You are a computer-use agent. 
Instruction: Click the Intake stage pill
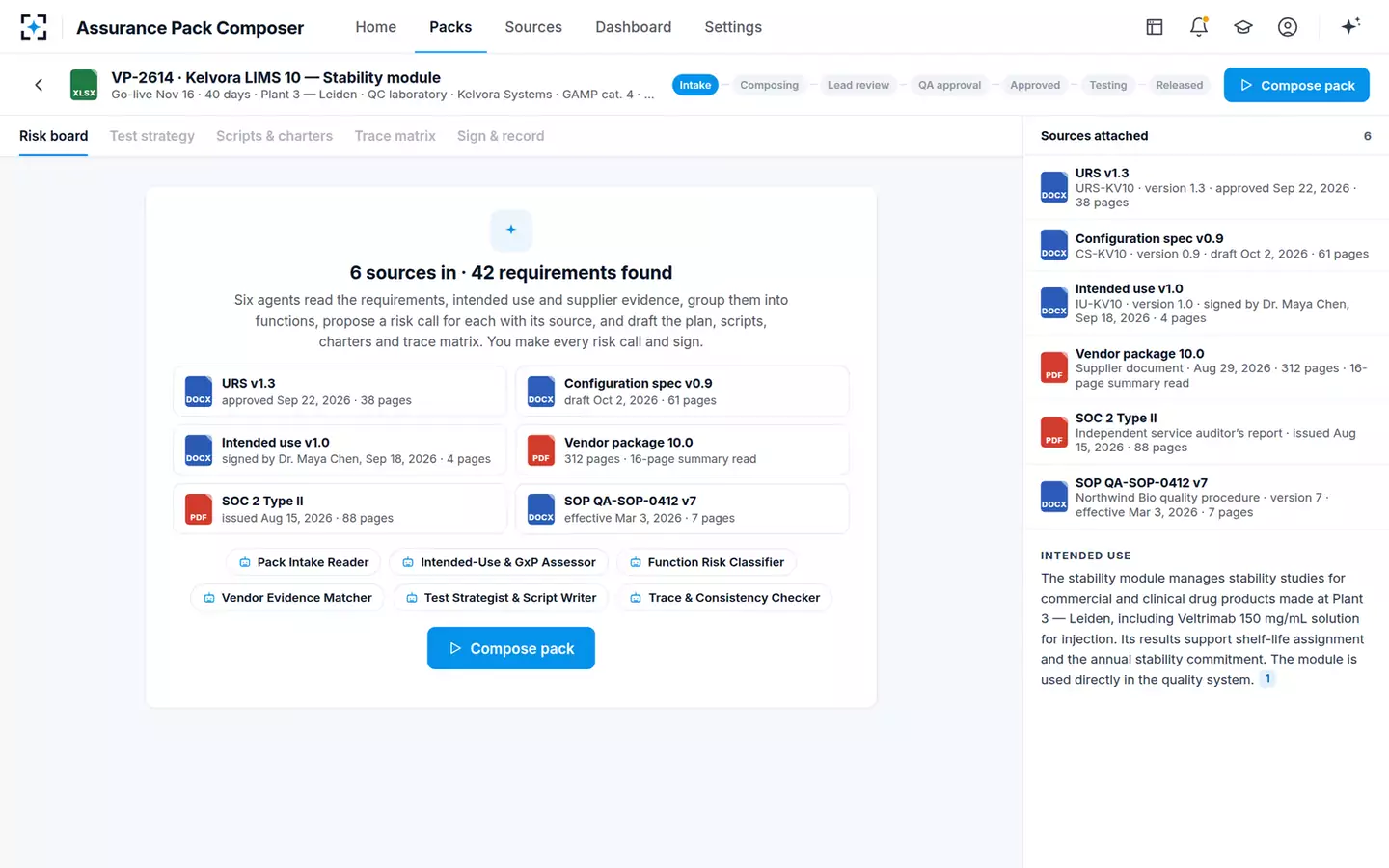click(x=695, y=85)
